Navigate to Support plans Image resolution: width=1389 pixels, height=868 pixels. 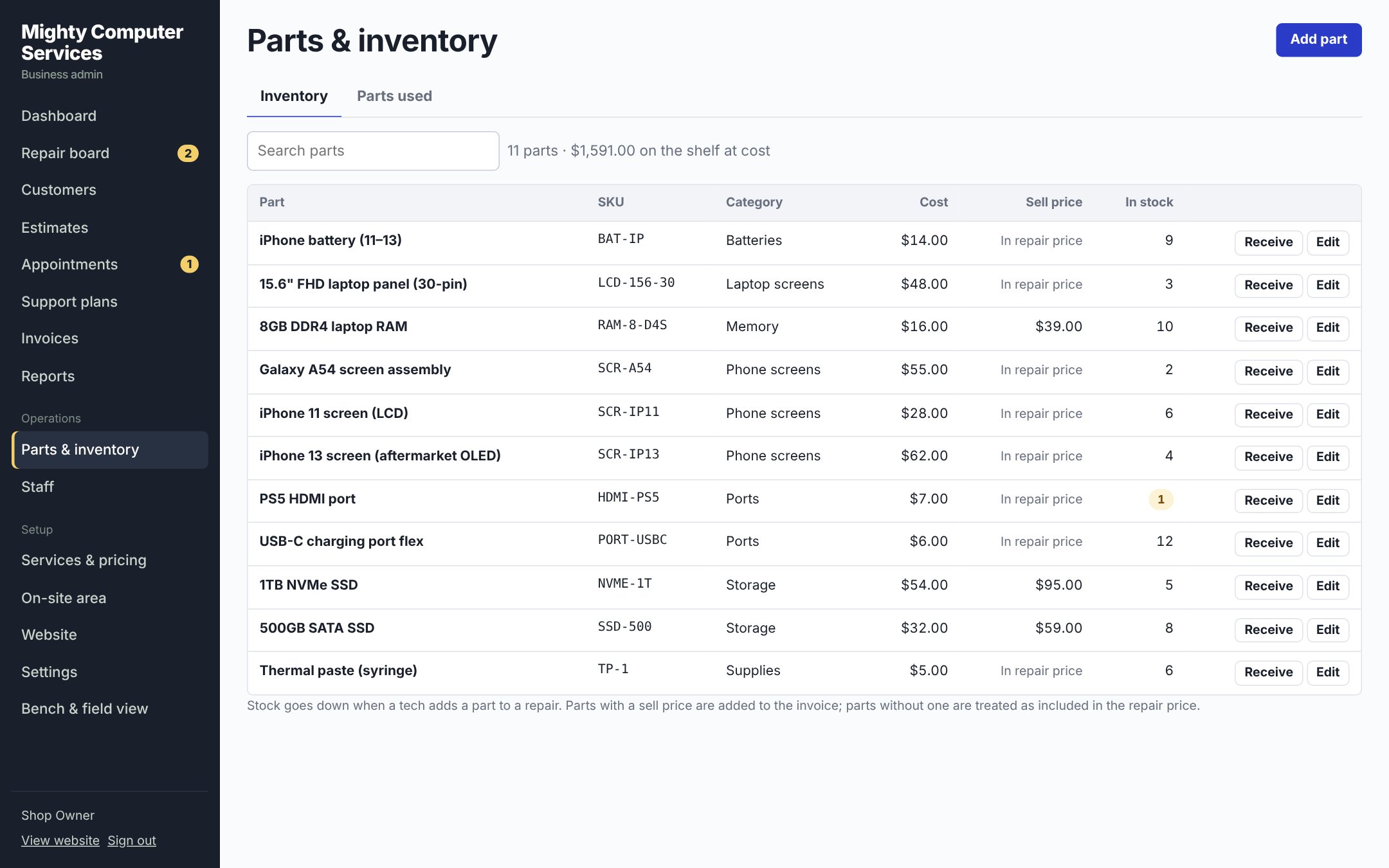tap(109, 302)
